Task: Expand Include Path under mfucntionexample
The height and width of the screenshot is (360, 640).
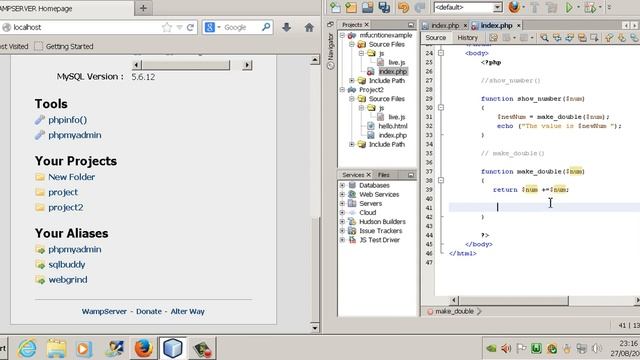Action: click(x=352, y=81)
